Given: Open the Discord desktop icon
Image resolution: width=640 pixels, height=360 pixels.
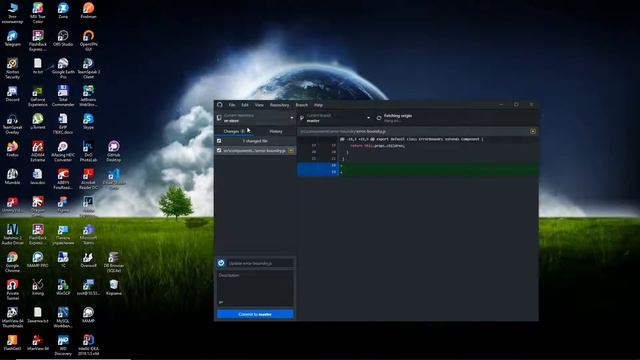Looking at the screenshot, I should tap(12, 94).
